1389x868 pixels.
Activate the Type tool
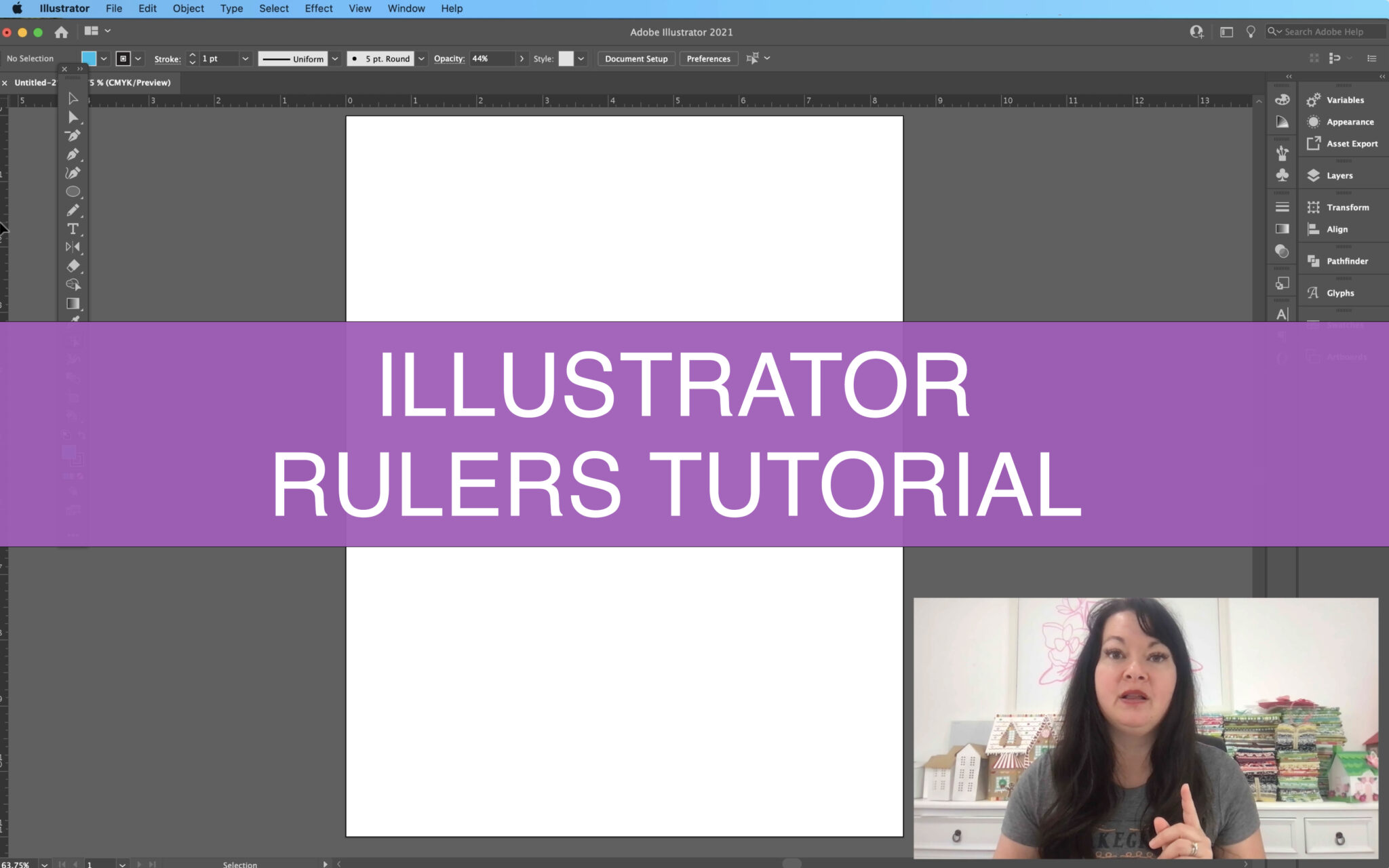(73, 229)
